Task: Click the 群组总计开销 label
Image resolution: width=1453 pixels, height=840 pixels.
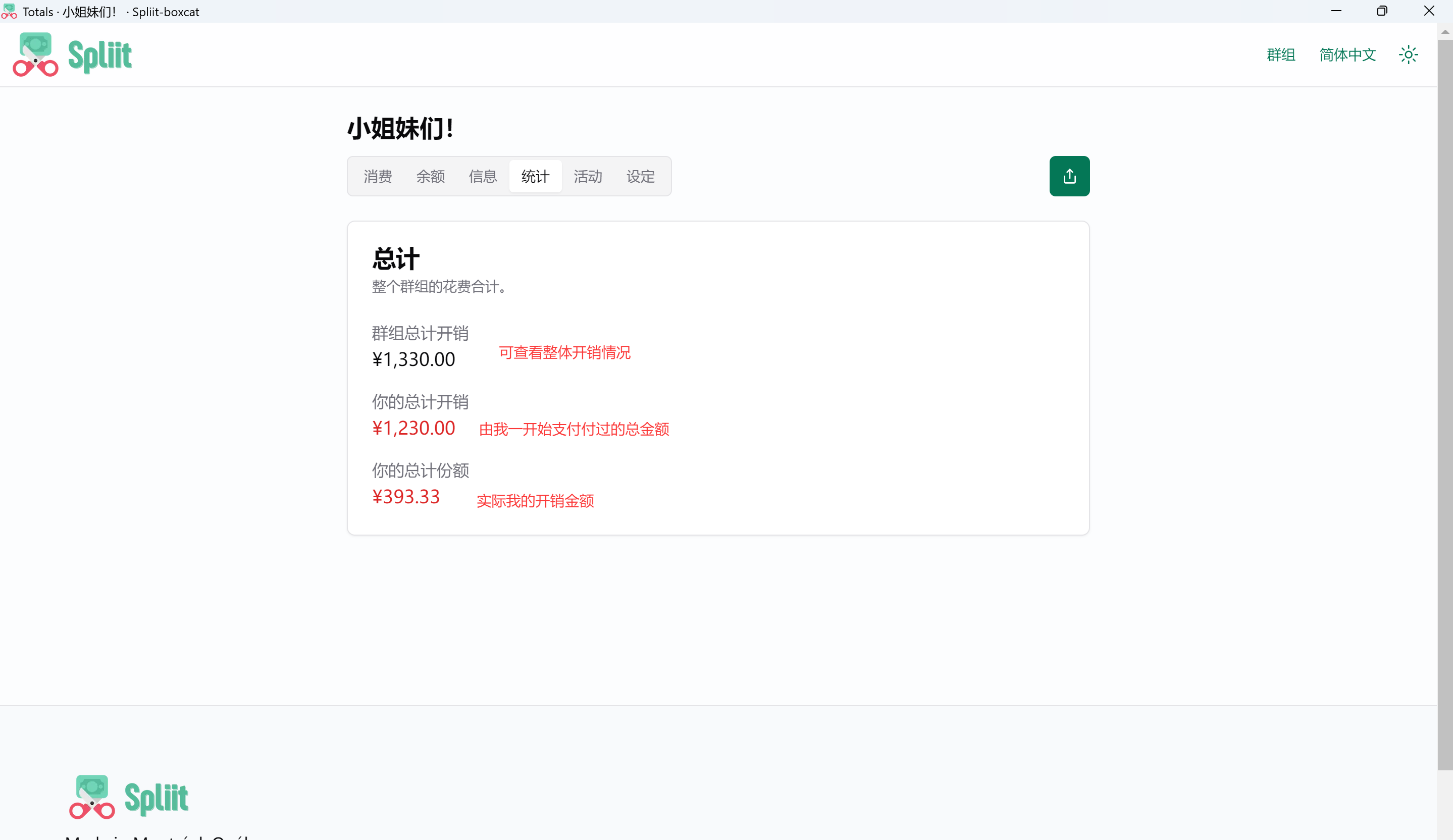Action: pos(421,333)
